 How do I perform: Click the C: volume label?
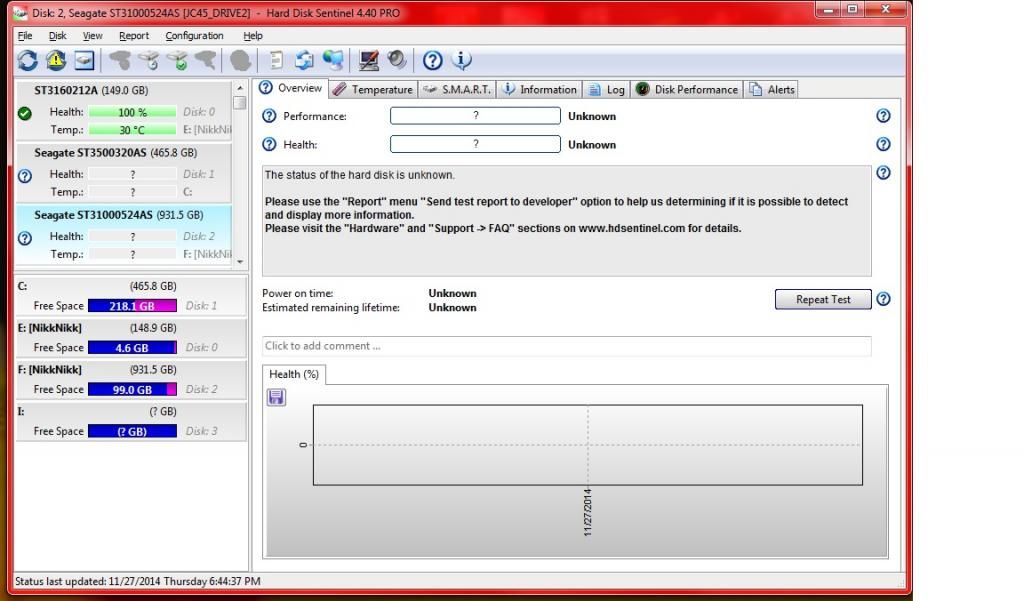click(x=22, y=286)
